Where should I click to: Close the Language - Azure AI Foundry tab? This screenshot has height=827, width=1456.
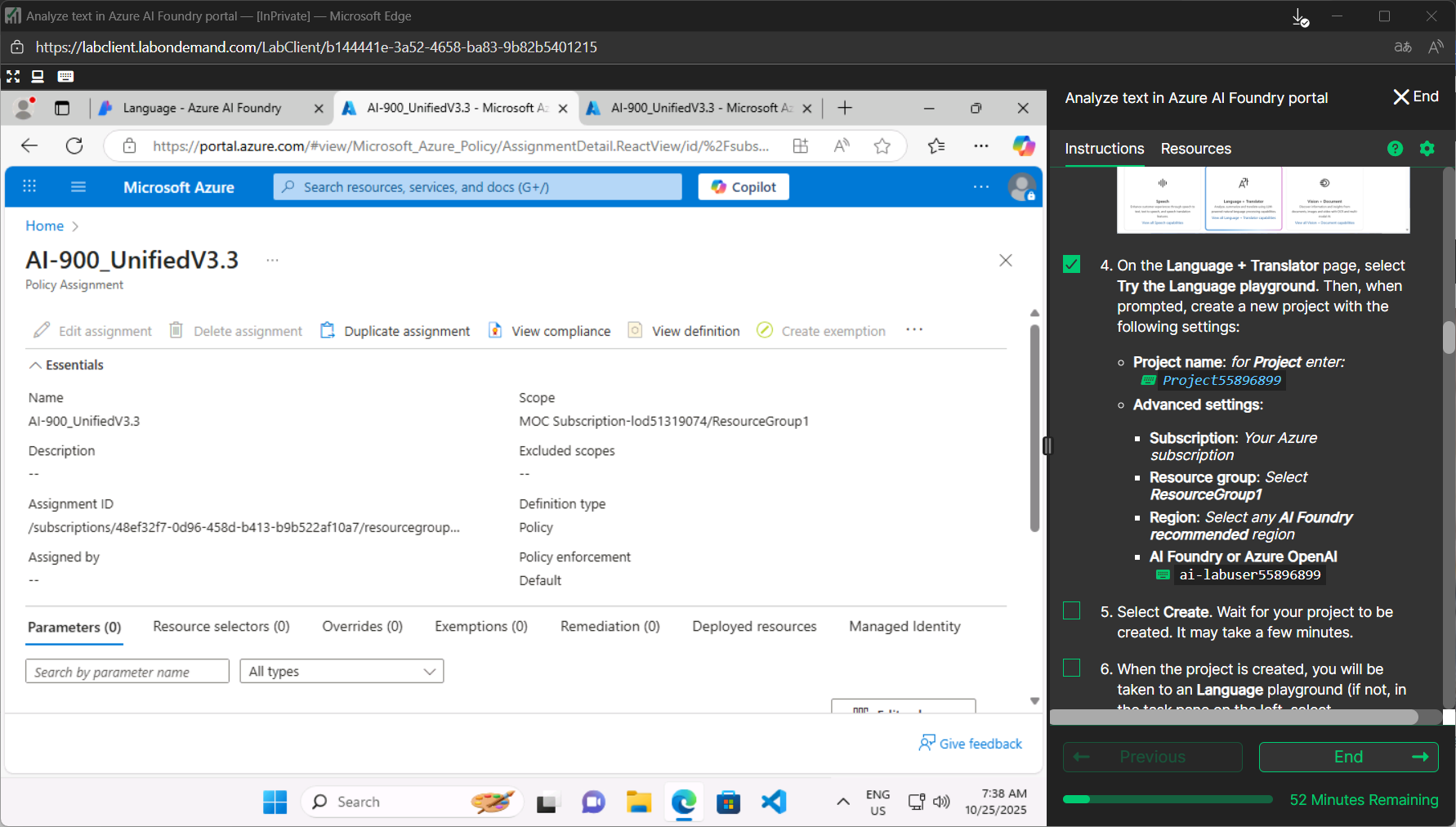tap(319, 109)
